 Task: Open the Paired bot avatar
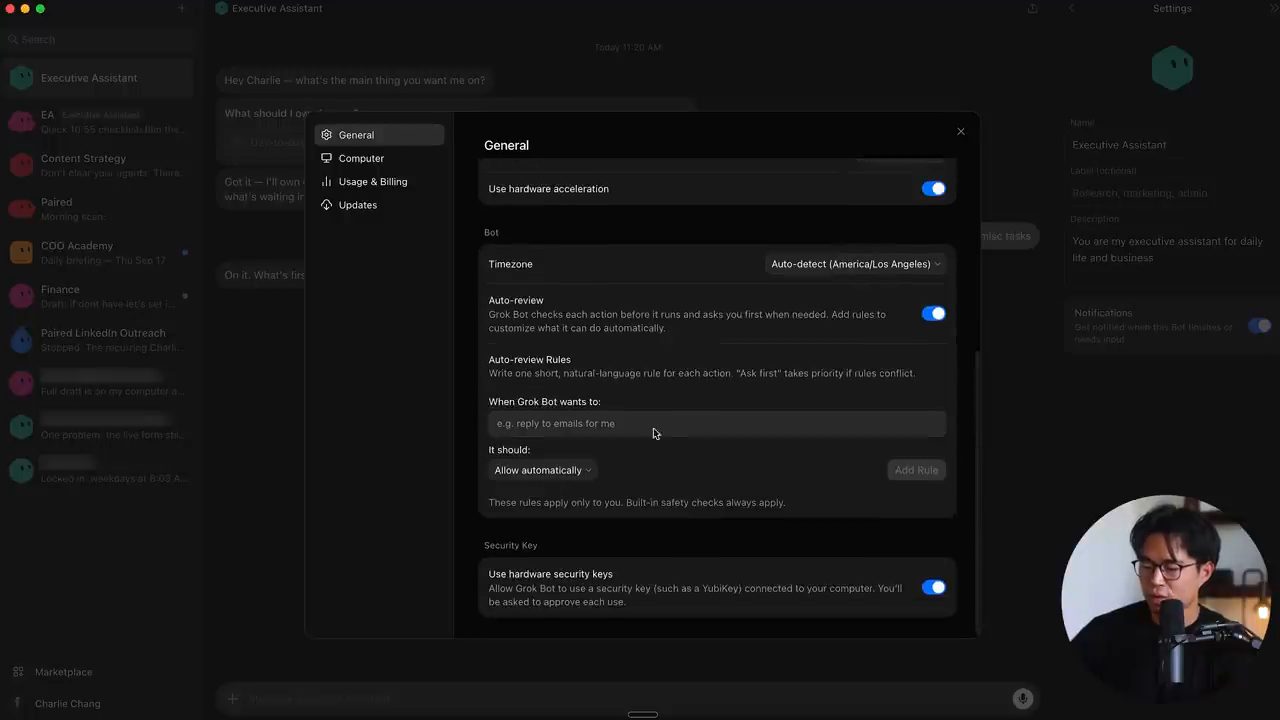click(21, 209)
